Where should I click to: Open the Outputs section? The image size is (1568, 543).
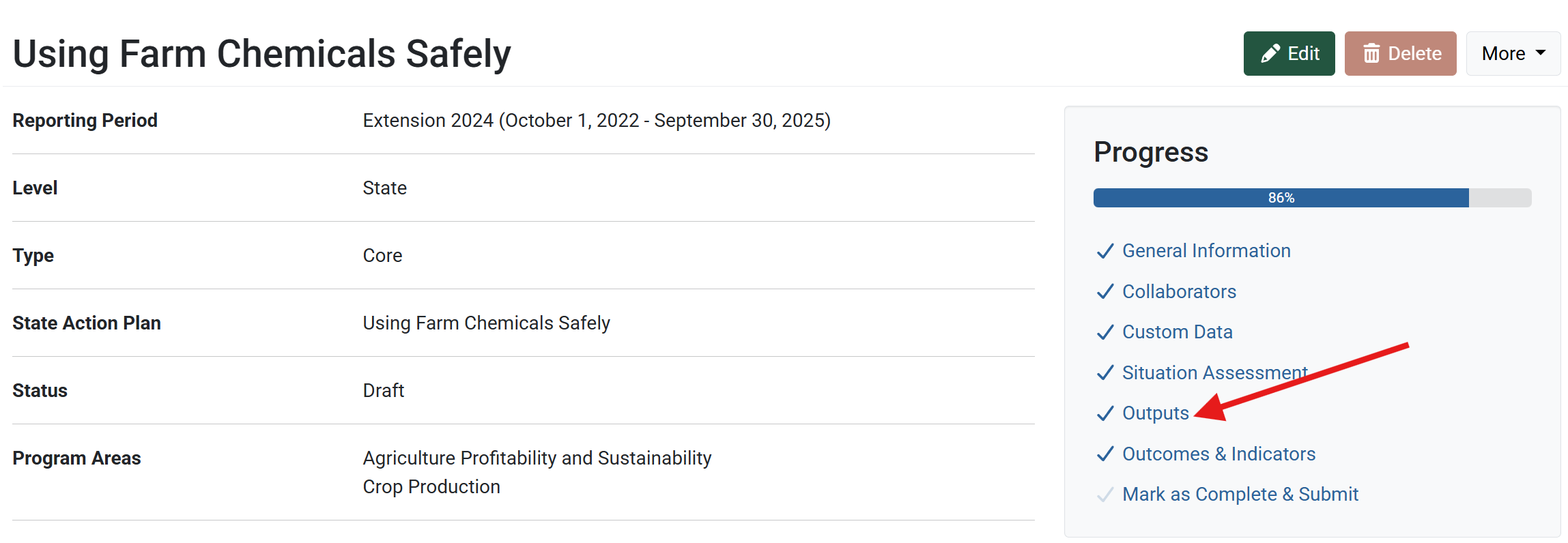click(1155, 413)
